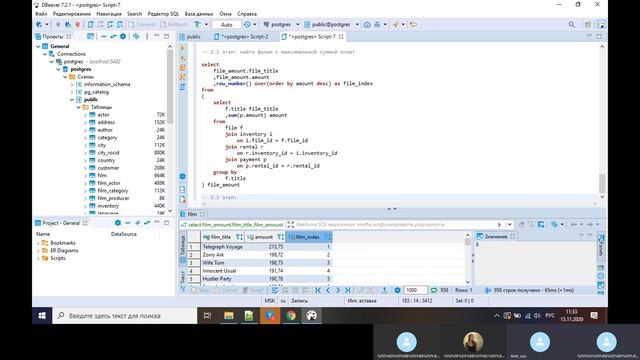Viewport: 640px width, 360px height.
Task: Click Windows search box on taskbar
Action: click(x=124, y=316)
